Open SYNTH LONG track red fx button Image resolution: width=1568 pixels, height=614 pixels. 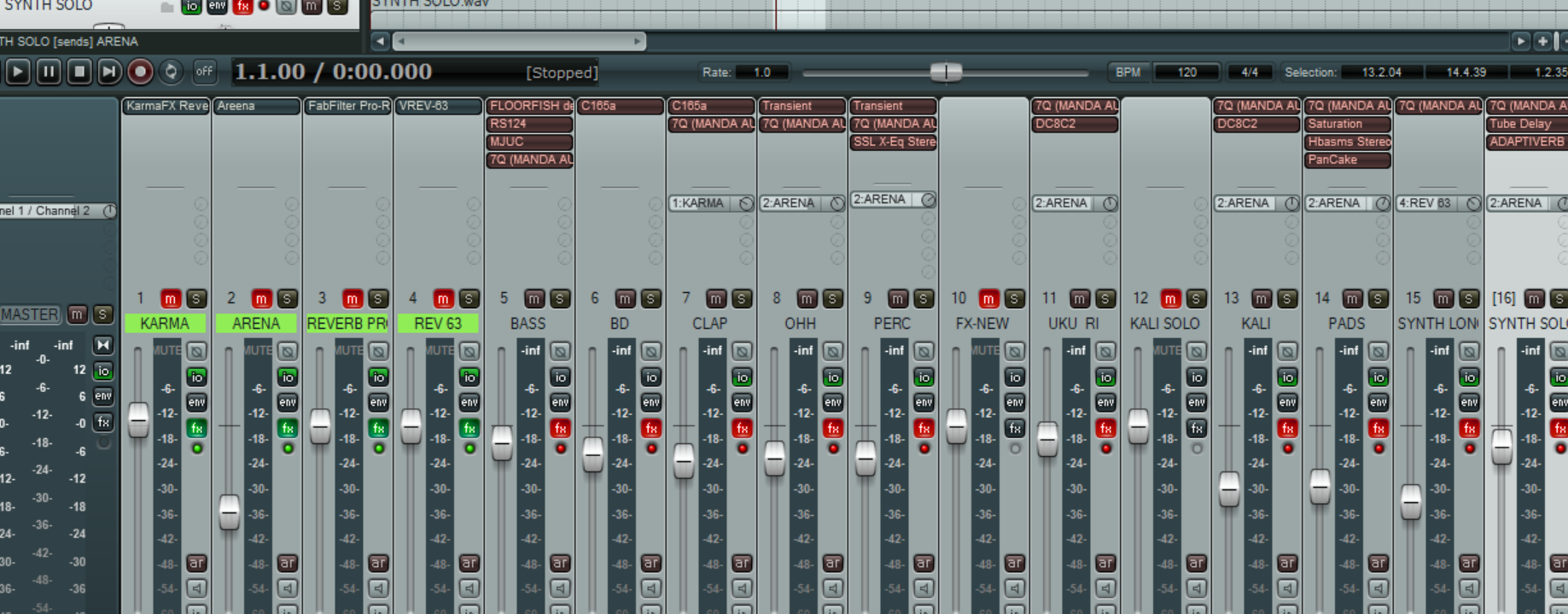pos(1469,428)
